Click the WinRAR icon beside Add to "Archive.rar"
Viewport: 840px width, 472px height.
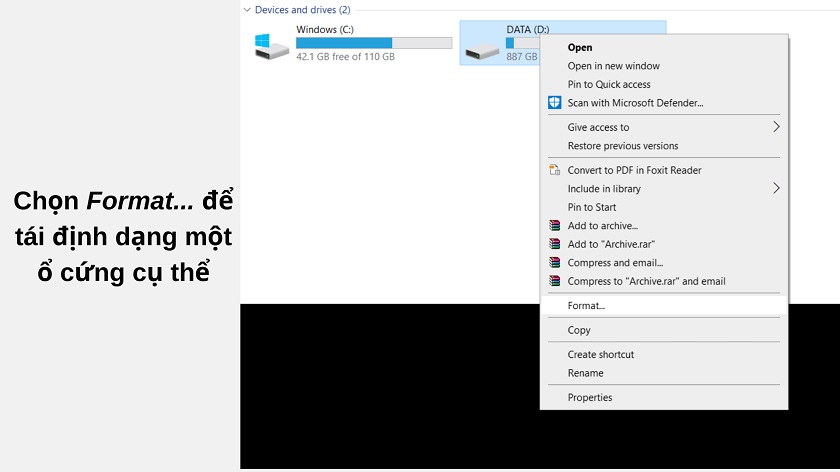[554, 244]
